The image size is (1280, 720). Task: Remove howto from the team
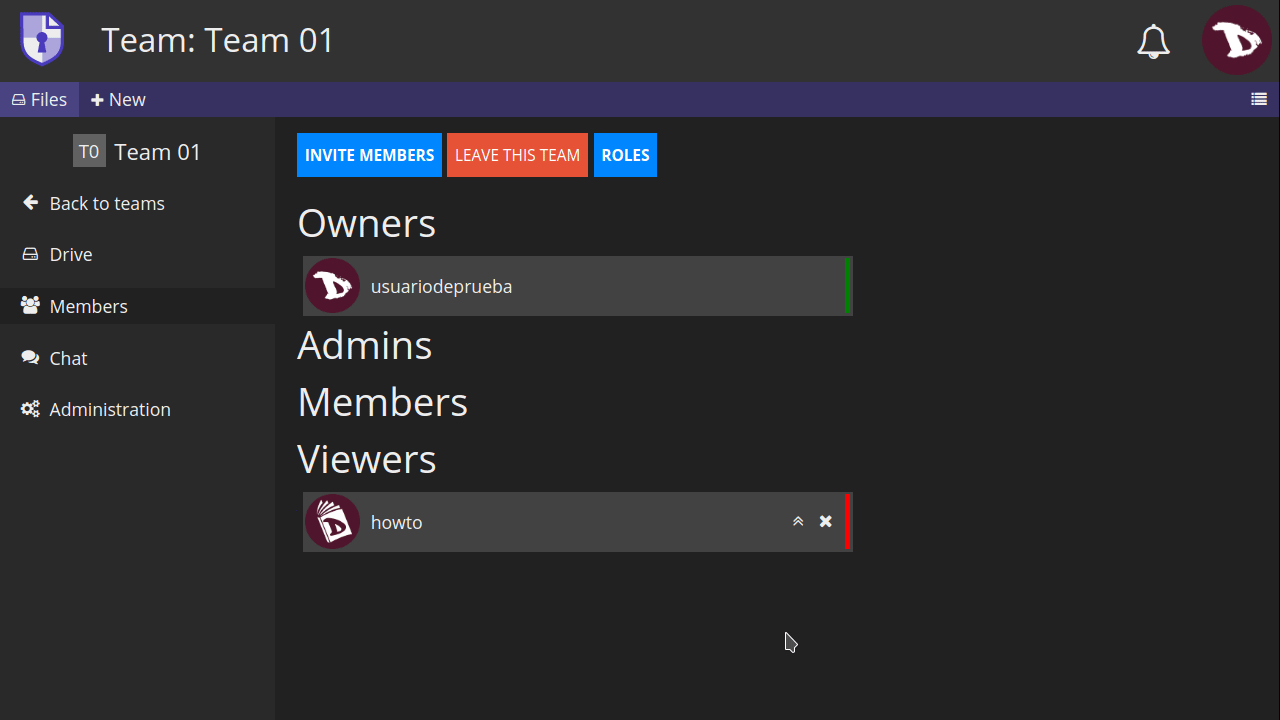(826, 521)
